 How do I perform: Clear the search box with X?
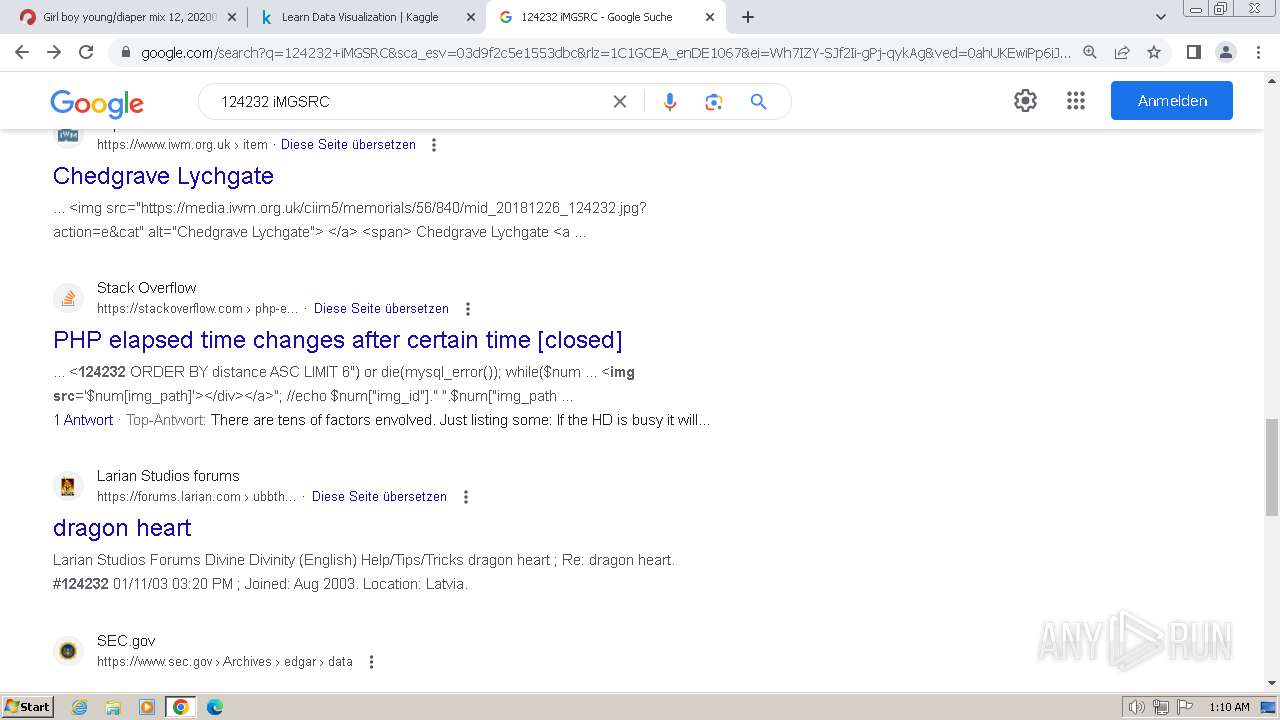click(620, 101)
